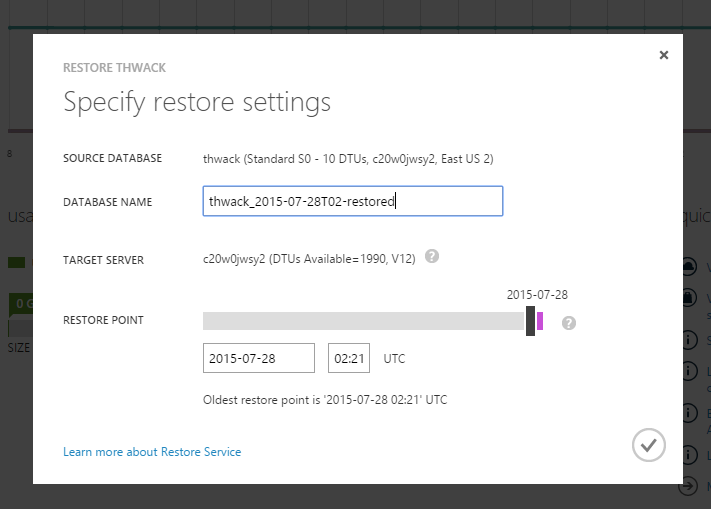Click the topmost info icon at right edge
Viewport: 711px width, 509px height.
click(x=690, y=341)
